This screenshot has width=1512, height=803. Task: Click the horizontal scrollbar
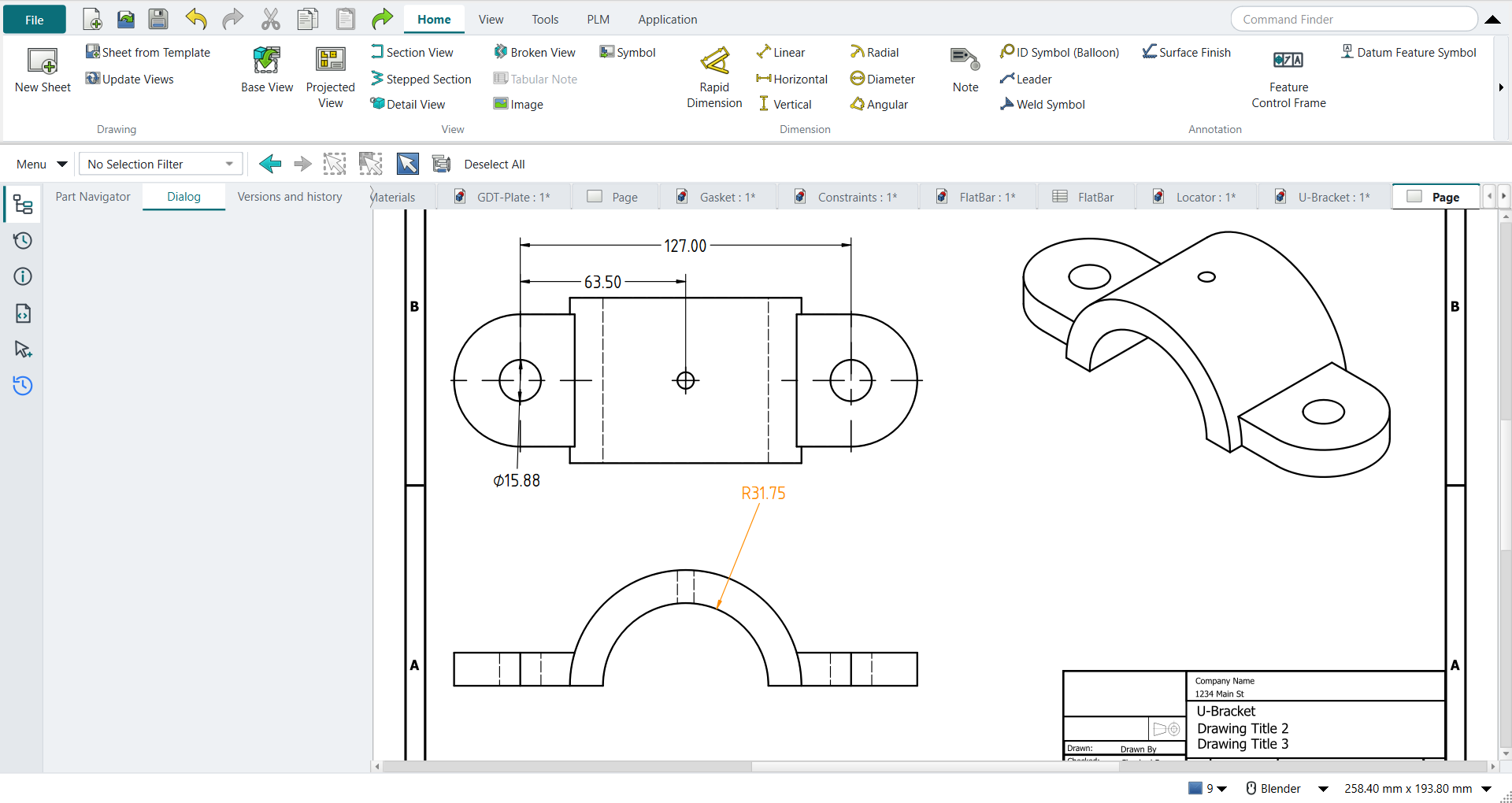point(934,766)
